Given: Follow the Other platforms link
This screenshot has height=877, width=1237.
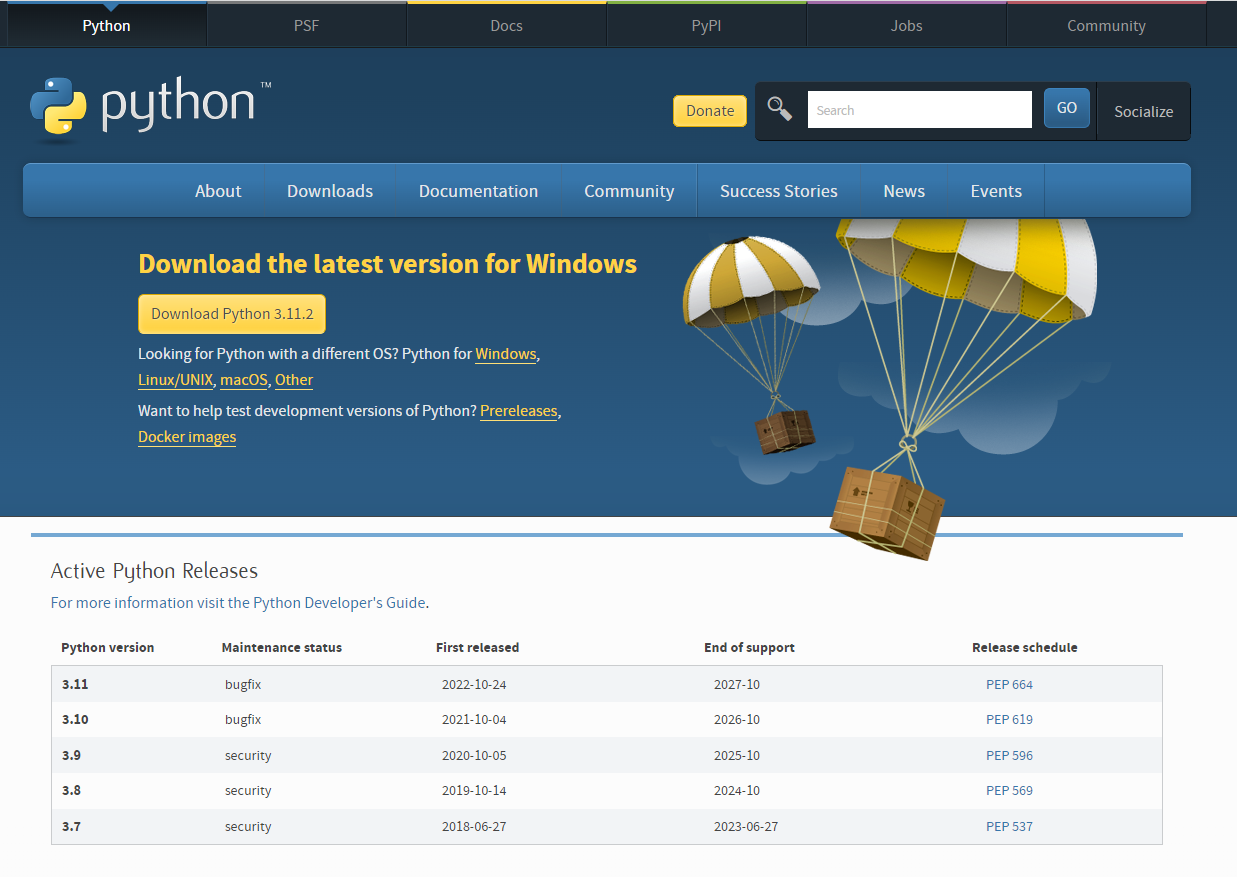Looking at the screenshot, I should (x=294, y=380).
